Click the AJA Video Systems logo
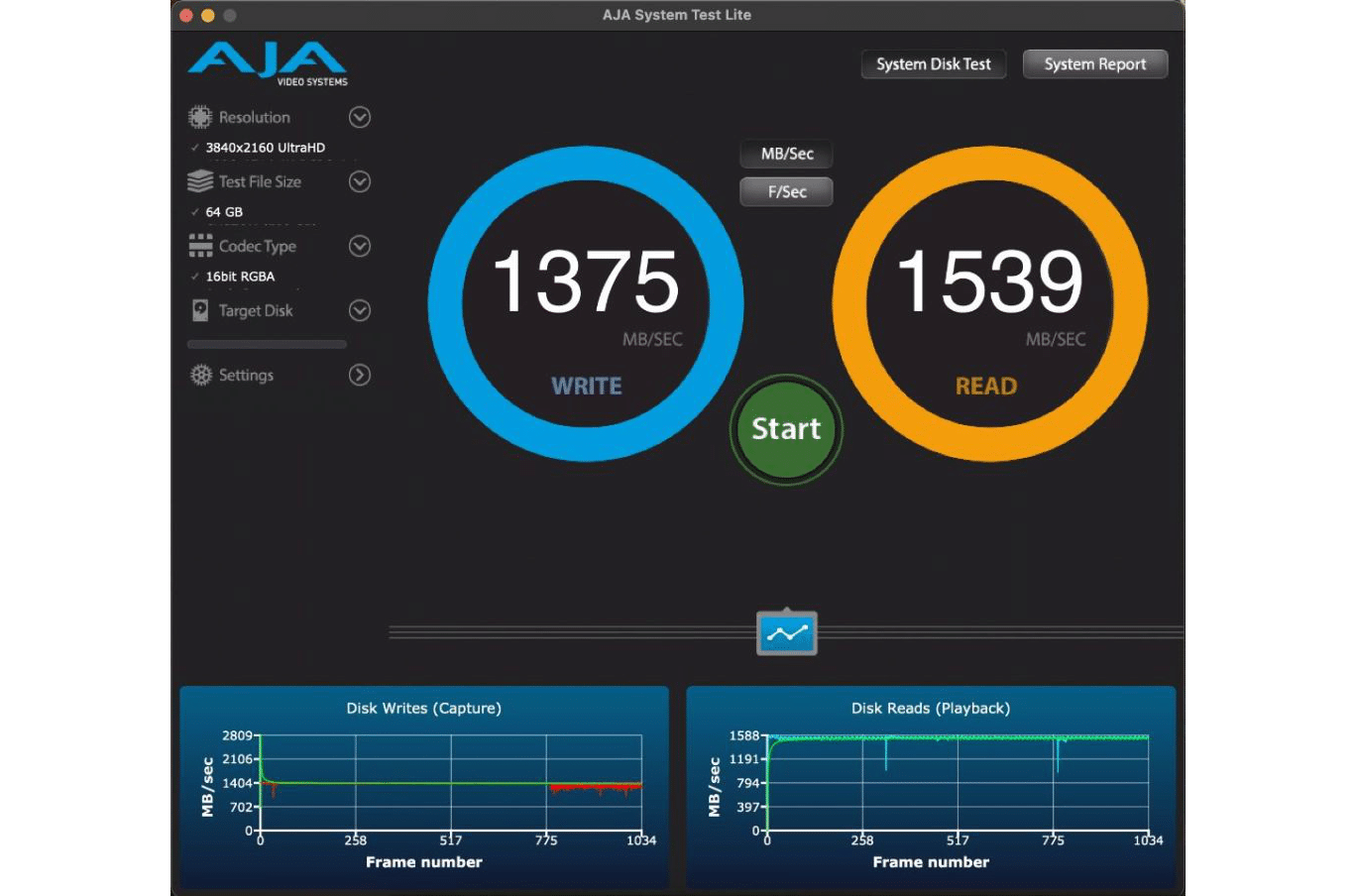The width and height of the screenshot is (1356, 896). 268,63
